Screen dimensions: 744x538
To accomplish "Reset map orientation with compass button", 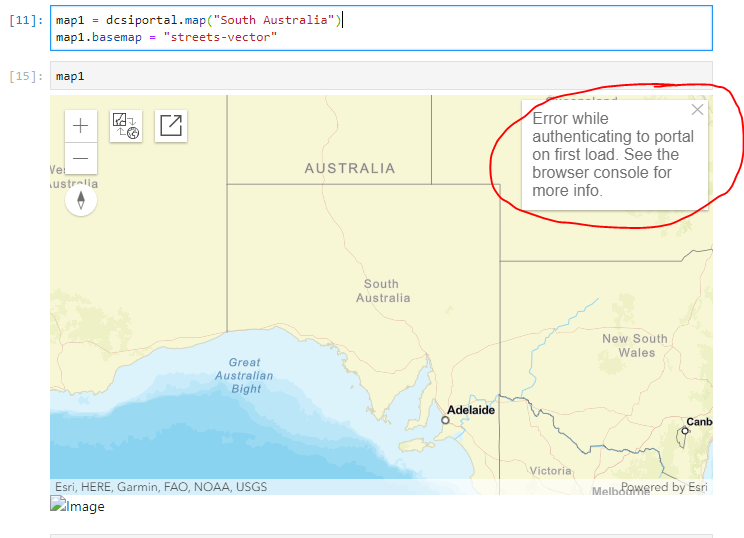I will (x=81, y=200).
